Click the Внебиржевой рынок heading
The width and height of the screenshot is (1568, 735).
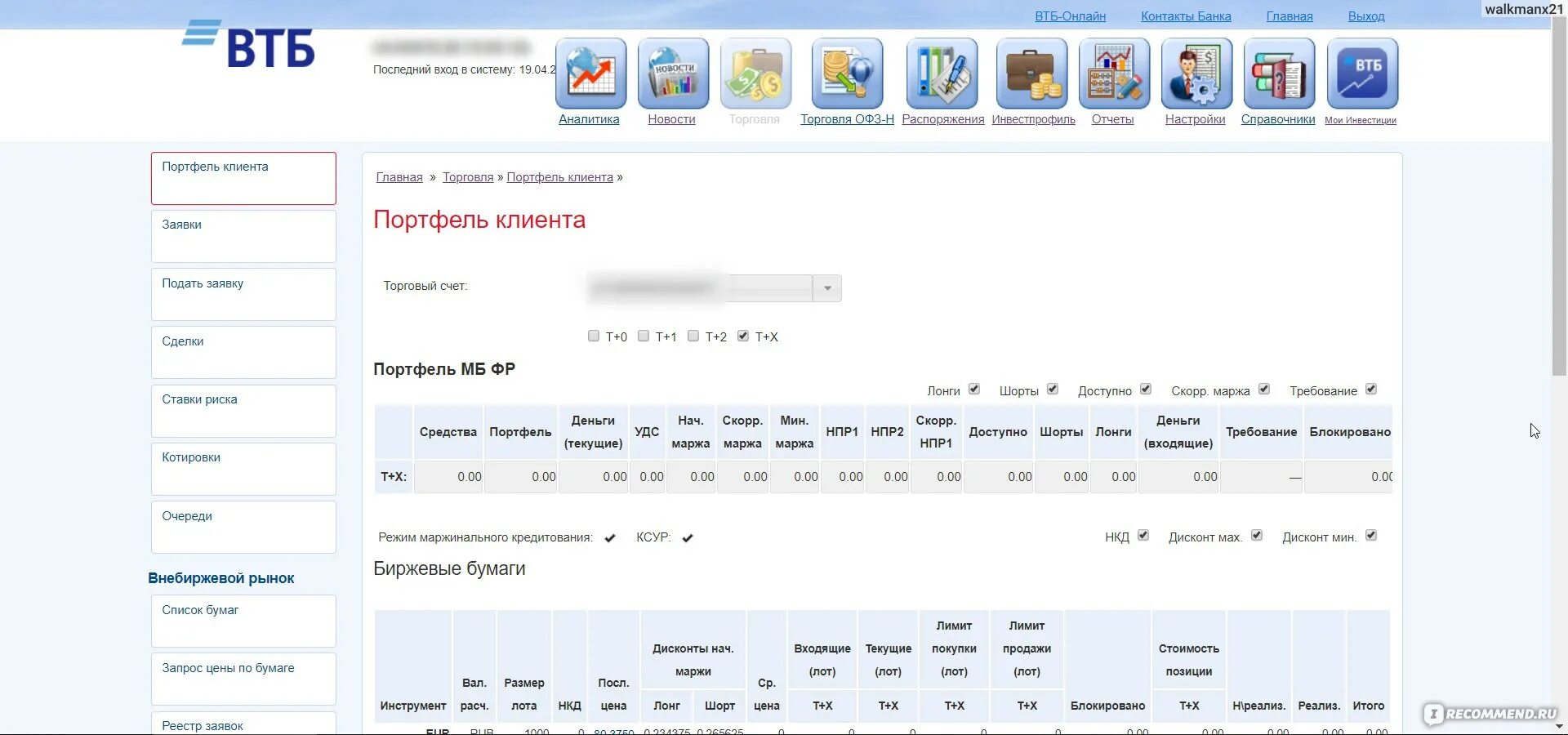[x=220, y=578]
